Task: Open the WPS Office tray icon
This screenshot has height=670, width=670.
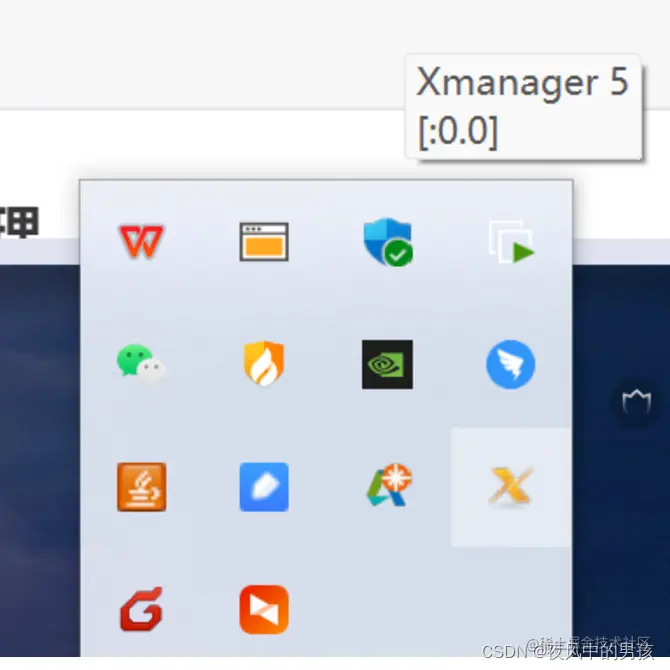Action: (x=141, y=241)
